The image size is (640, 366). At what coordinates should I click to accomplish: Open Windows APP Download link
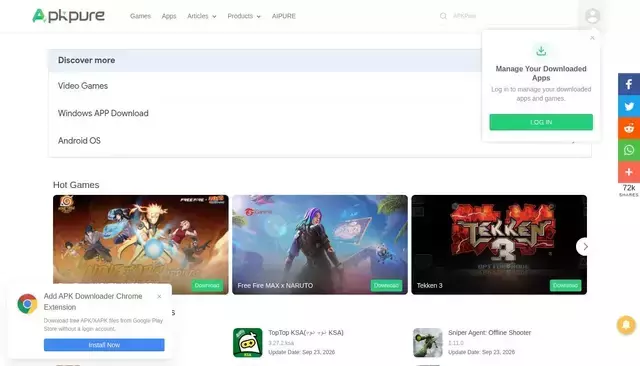[x=103, y=113]
